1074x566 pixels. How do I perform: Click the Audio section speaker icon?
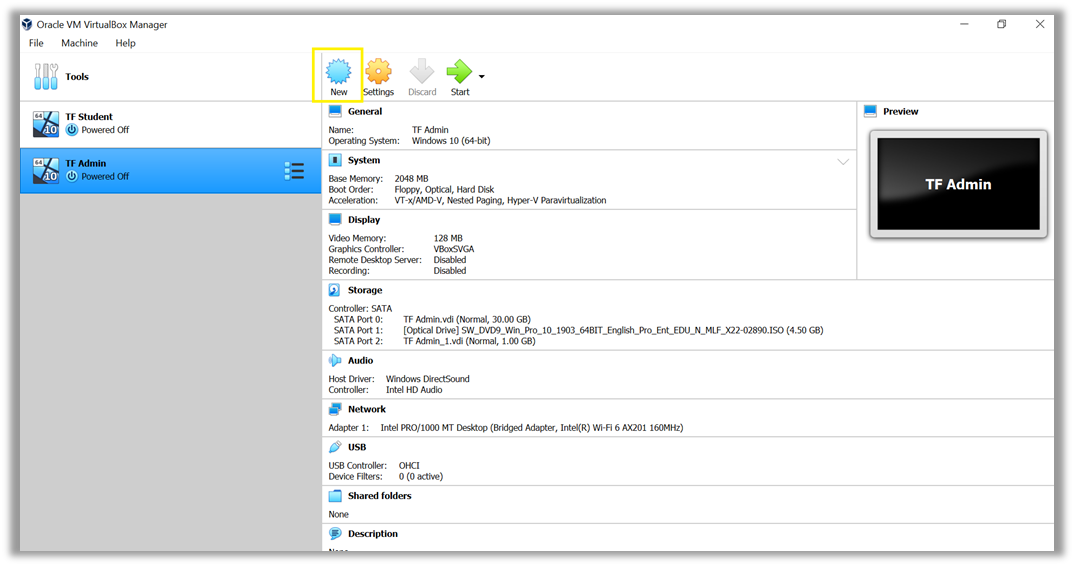(x=335, y=360)
